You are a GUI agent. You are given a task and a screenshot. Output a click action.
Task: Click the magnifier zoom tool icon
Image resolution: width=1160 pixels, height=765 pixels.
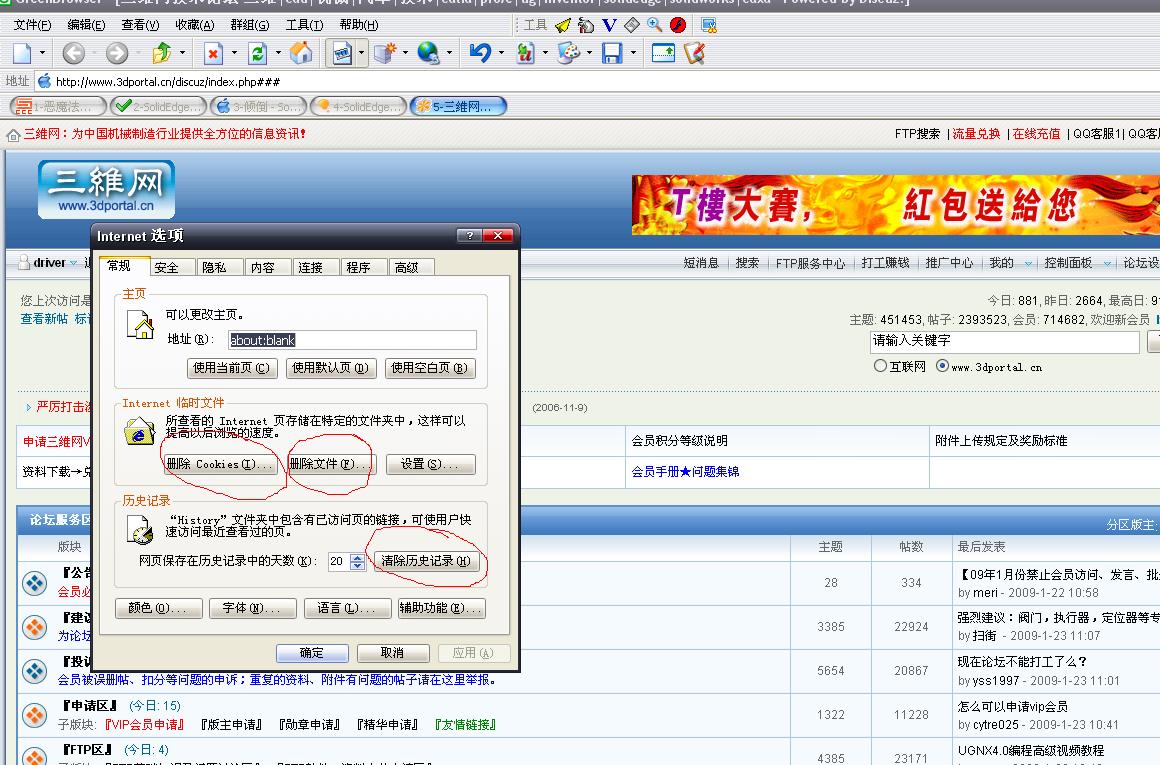point(655,25)
